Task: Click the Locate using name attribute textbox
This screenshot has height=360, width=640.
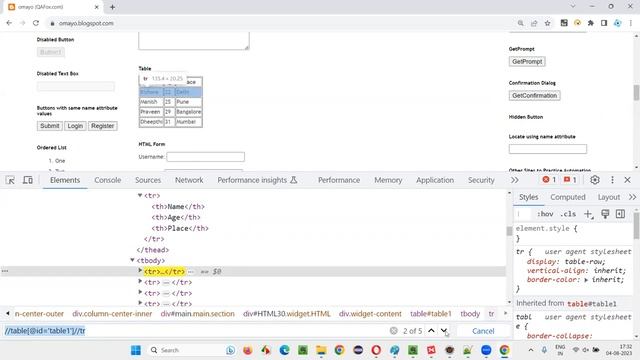Action: (548, 149)
